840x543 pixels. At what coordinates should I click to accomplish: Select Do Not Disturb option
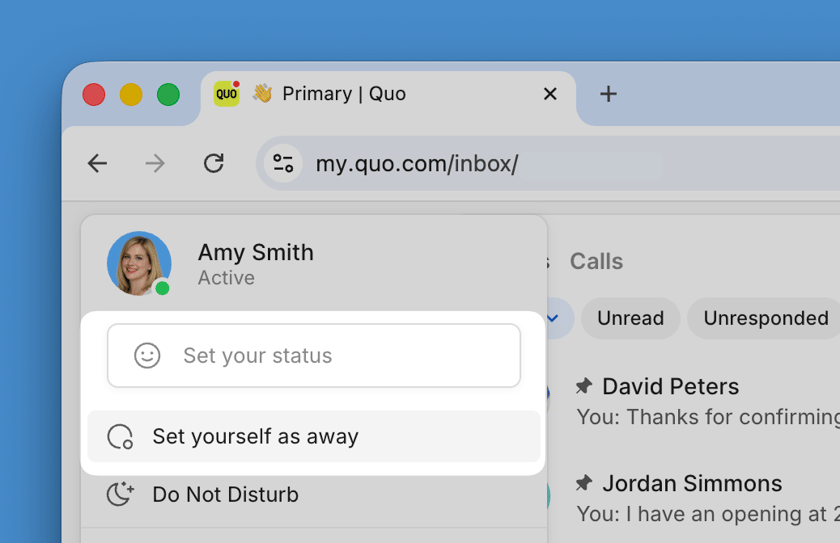point(314,494)
